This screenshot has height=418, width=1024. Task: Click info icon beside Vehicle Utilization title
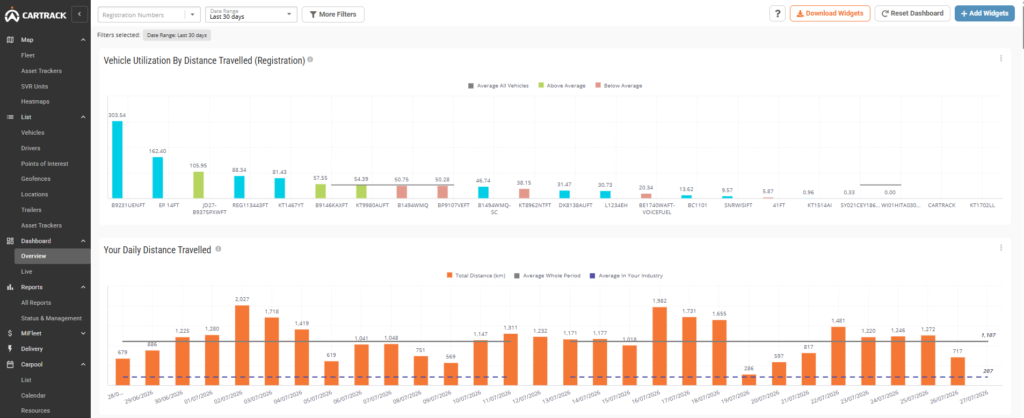[310, 60]
